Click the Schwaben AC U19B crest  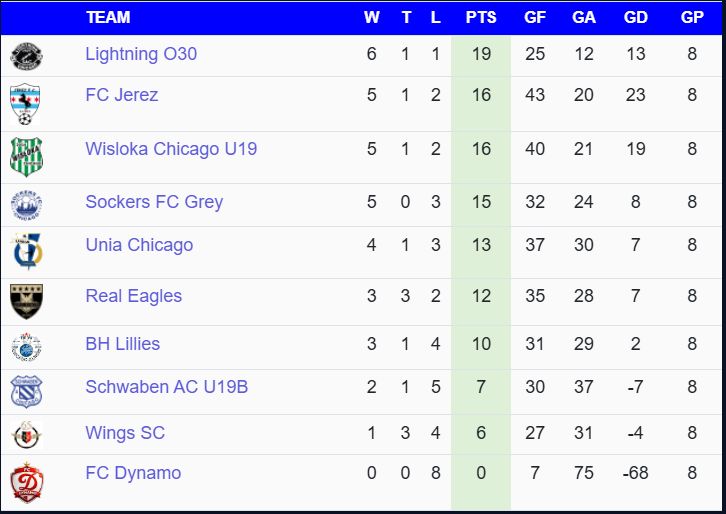tap(26, 391)
